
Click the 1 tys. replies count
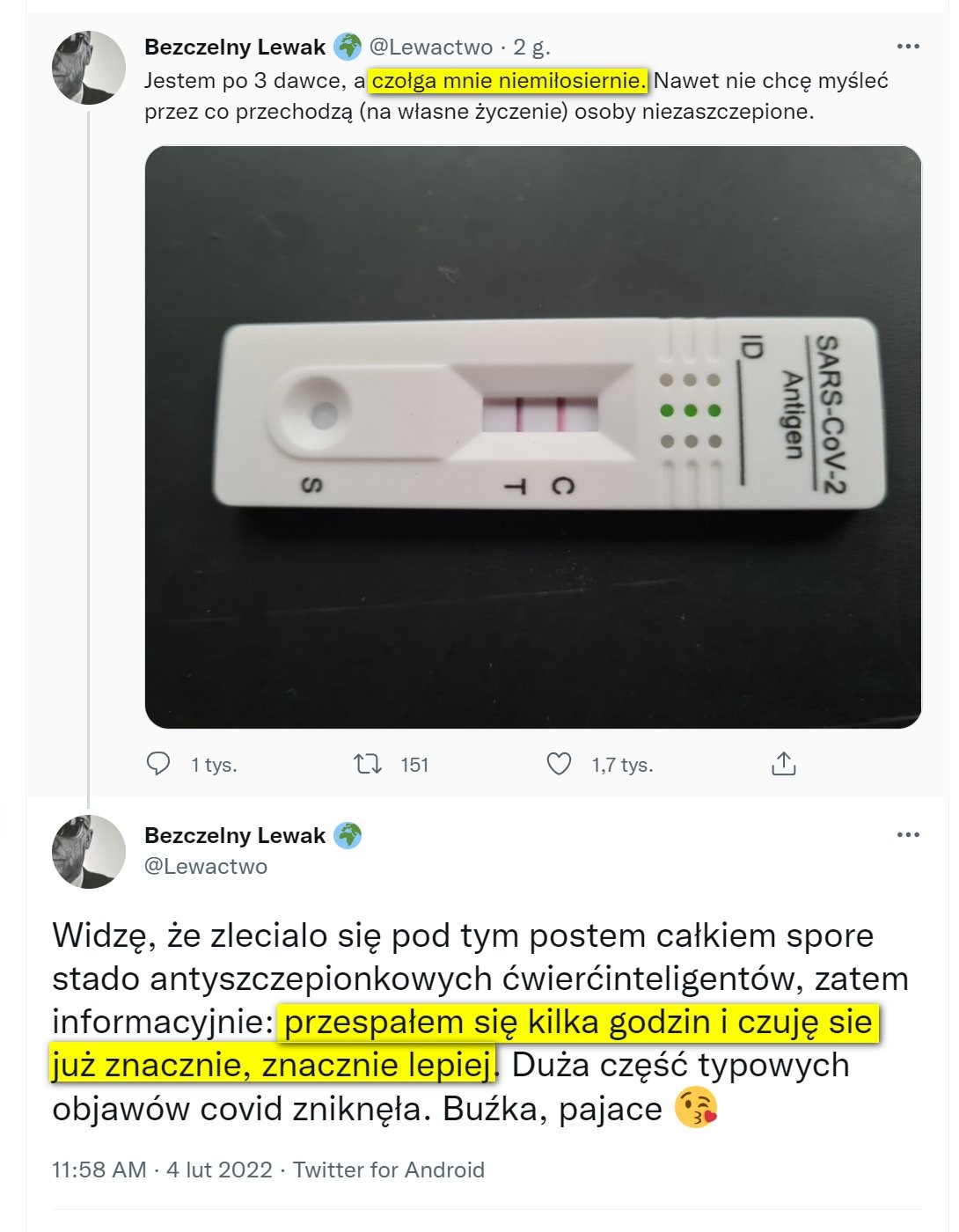214,765
